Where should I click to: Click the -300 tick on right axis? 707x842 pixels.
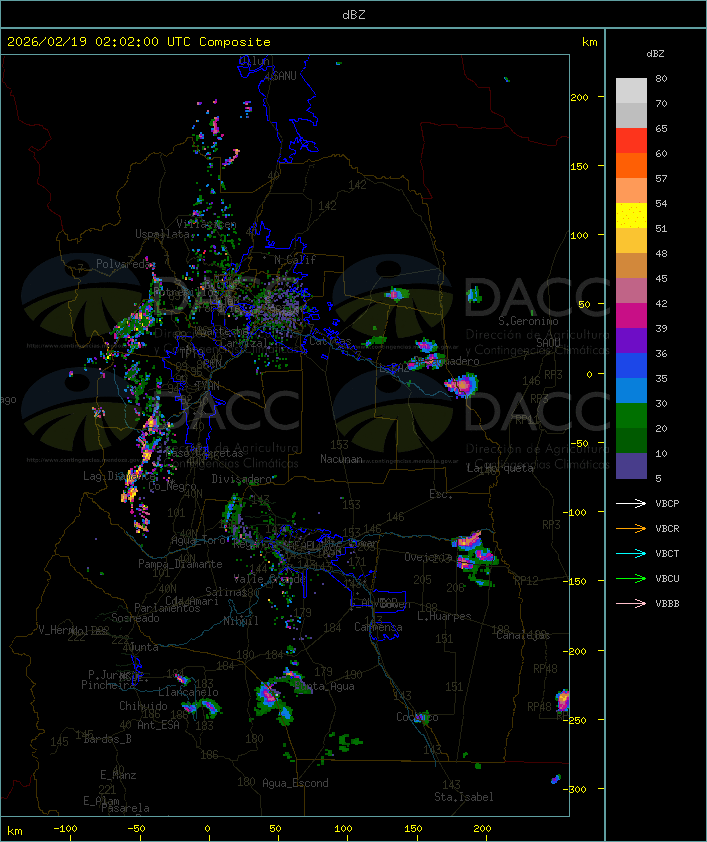coord(577,789)
